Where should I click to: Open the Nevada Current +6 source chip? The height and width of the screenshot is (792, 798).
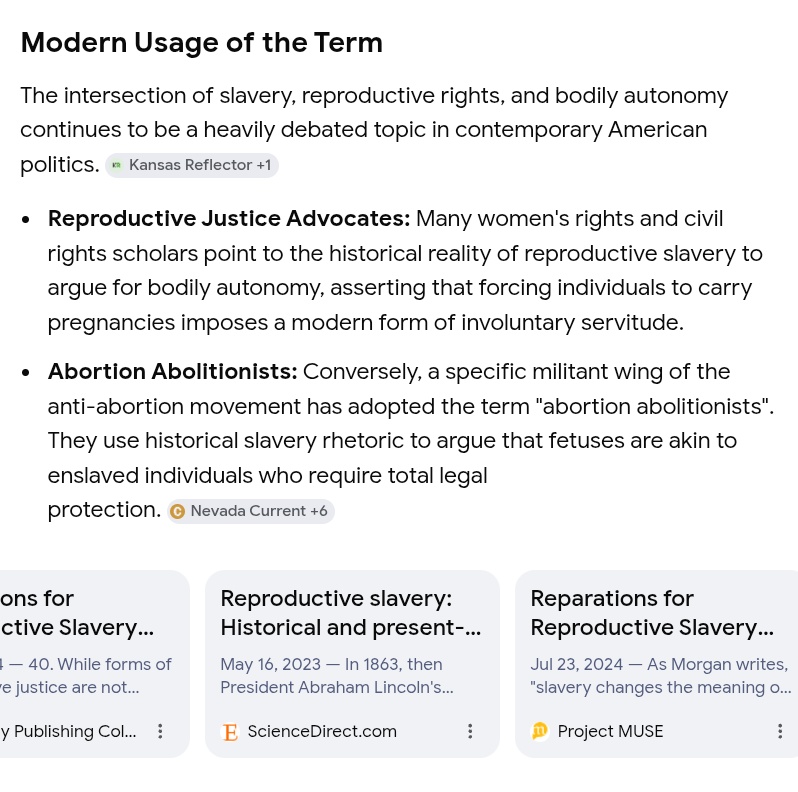(251, 511)
